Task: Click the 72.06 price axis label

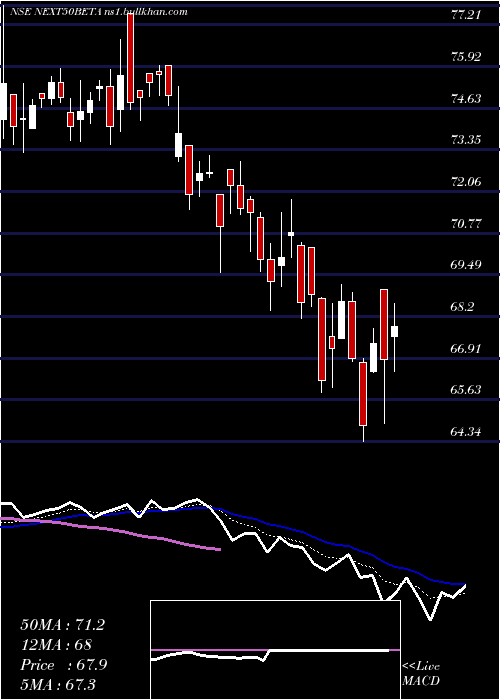Action: point(466,182)
